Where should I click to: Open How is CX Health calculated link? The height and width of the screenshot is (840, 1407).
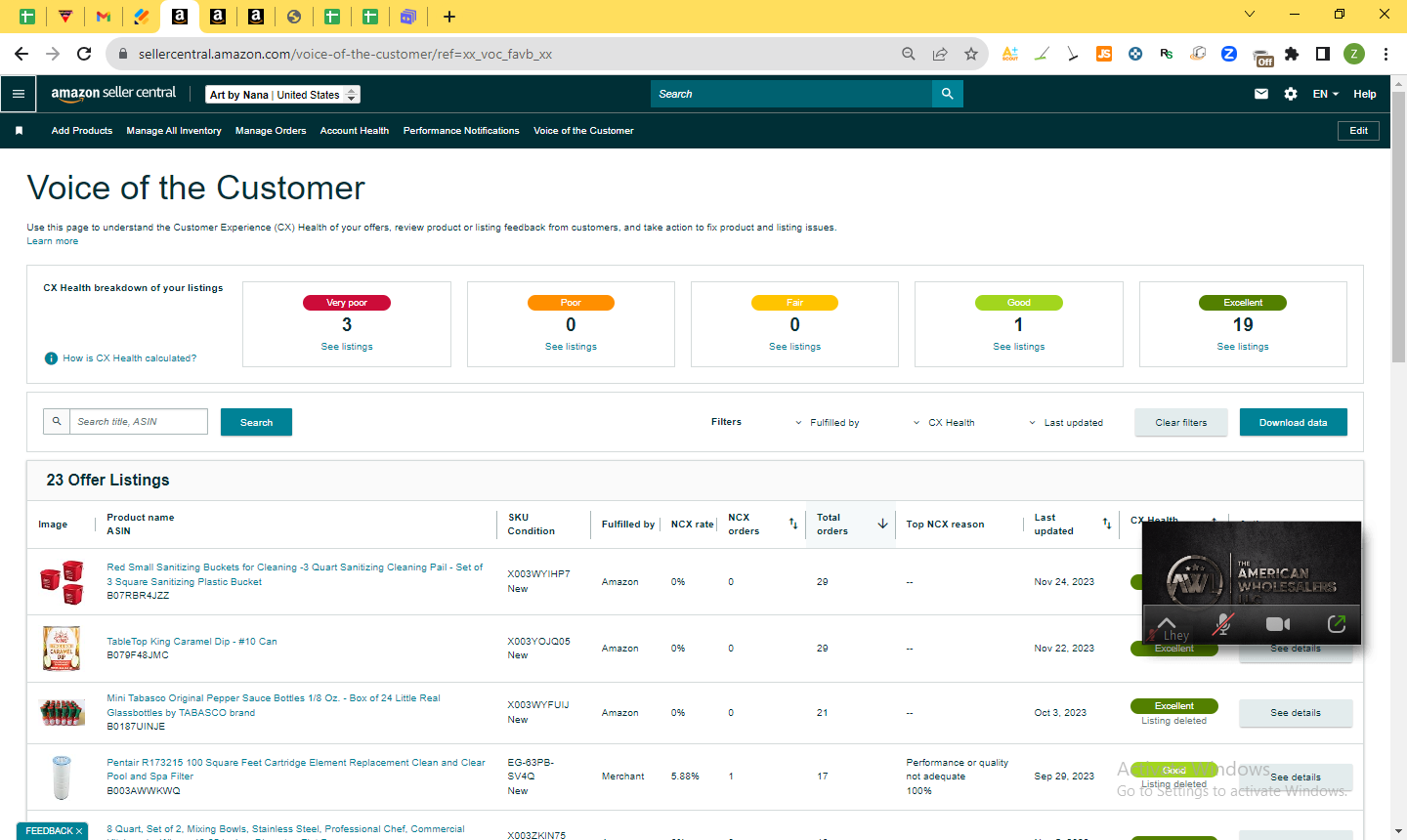pyautogui.click(x=130, y=358)
